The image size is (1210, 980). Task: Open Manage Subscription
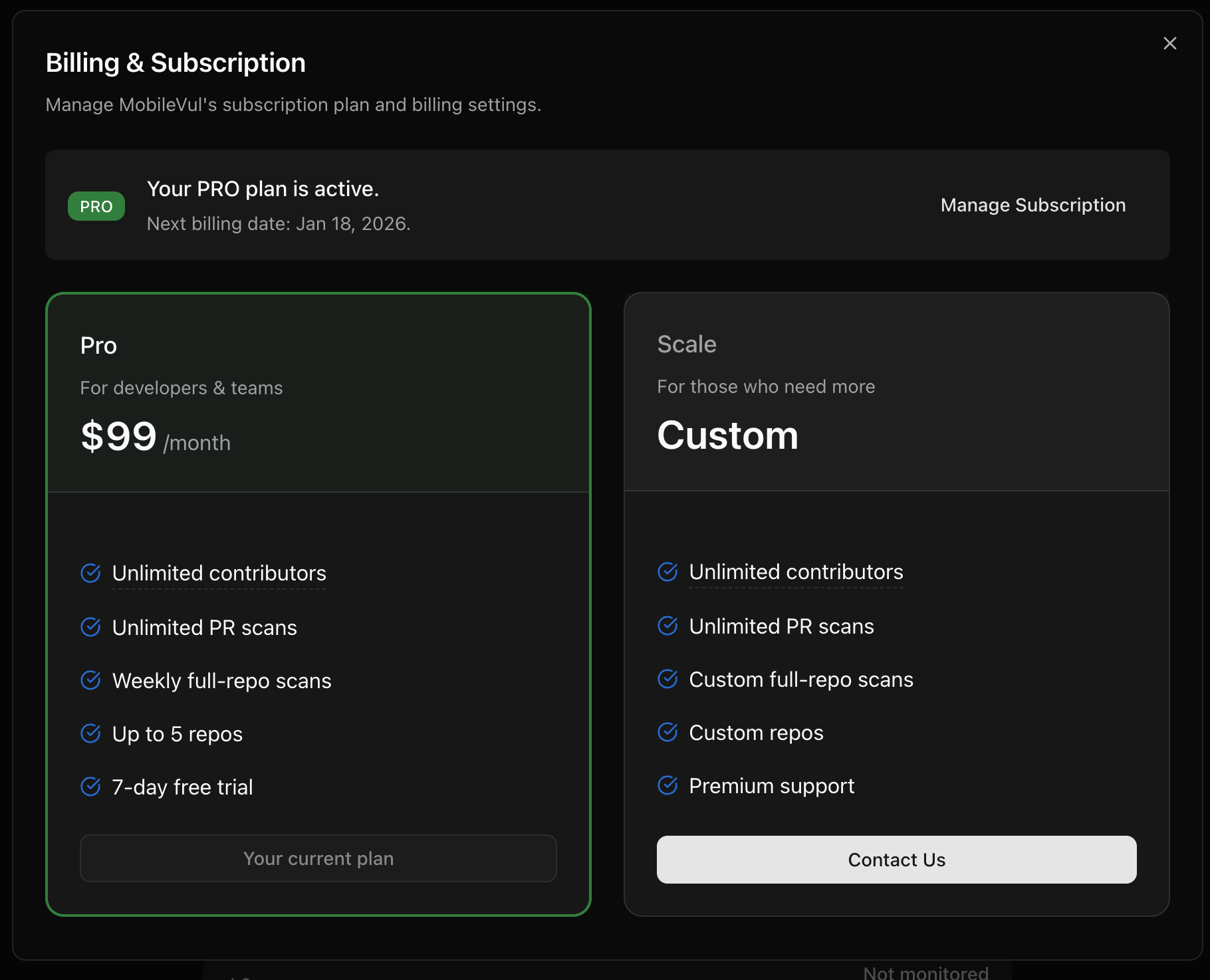click(1032, 205)
